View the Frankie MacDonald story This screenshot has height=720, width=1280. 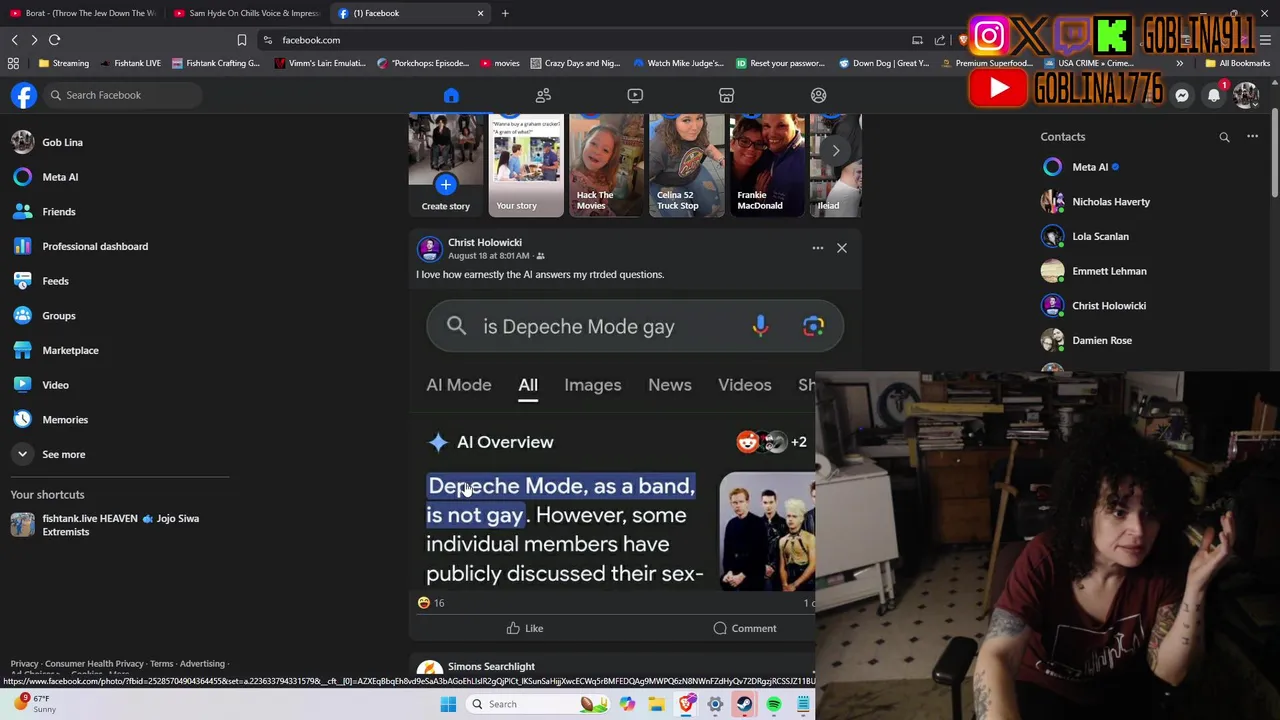pyautogui.click(x=767, y=165)
